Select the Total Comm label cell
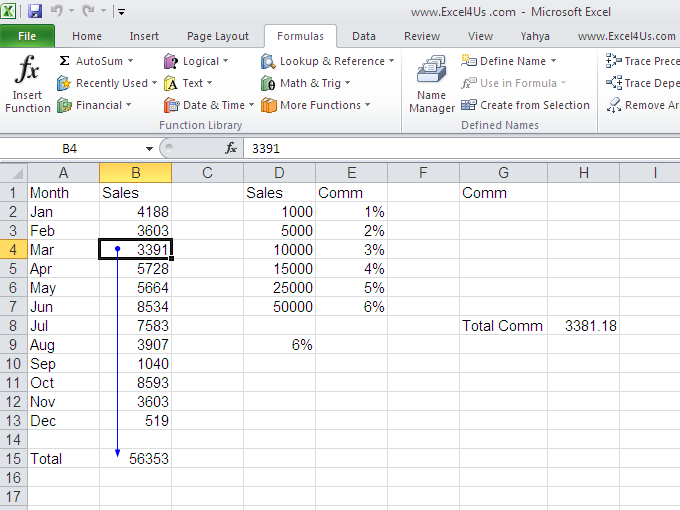 point(503,326)
